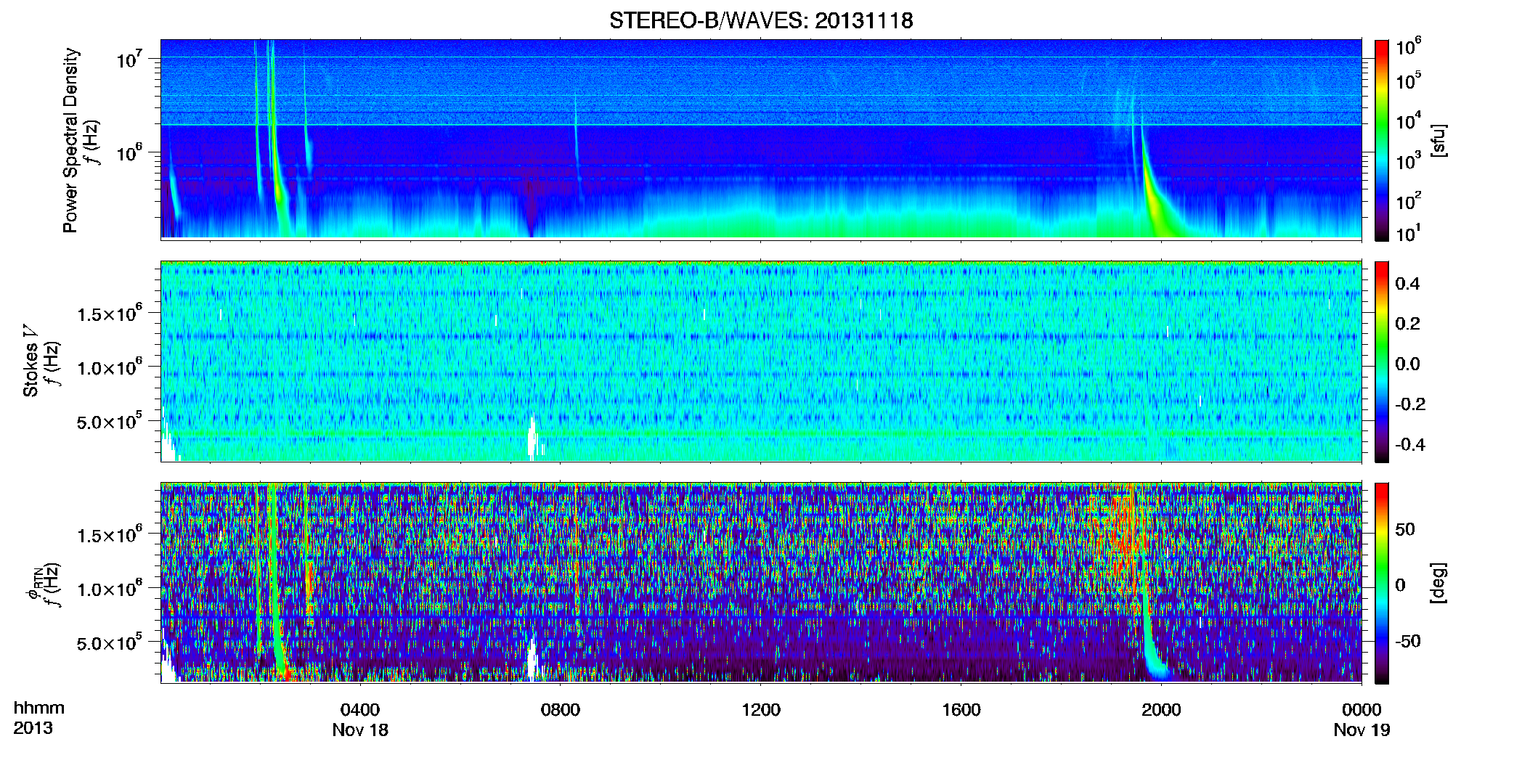Screen dimensions: 1522x784
Task: Click the 2013 year label
Action: coord(33,727)
